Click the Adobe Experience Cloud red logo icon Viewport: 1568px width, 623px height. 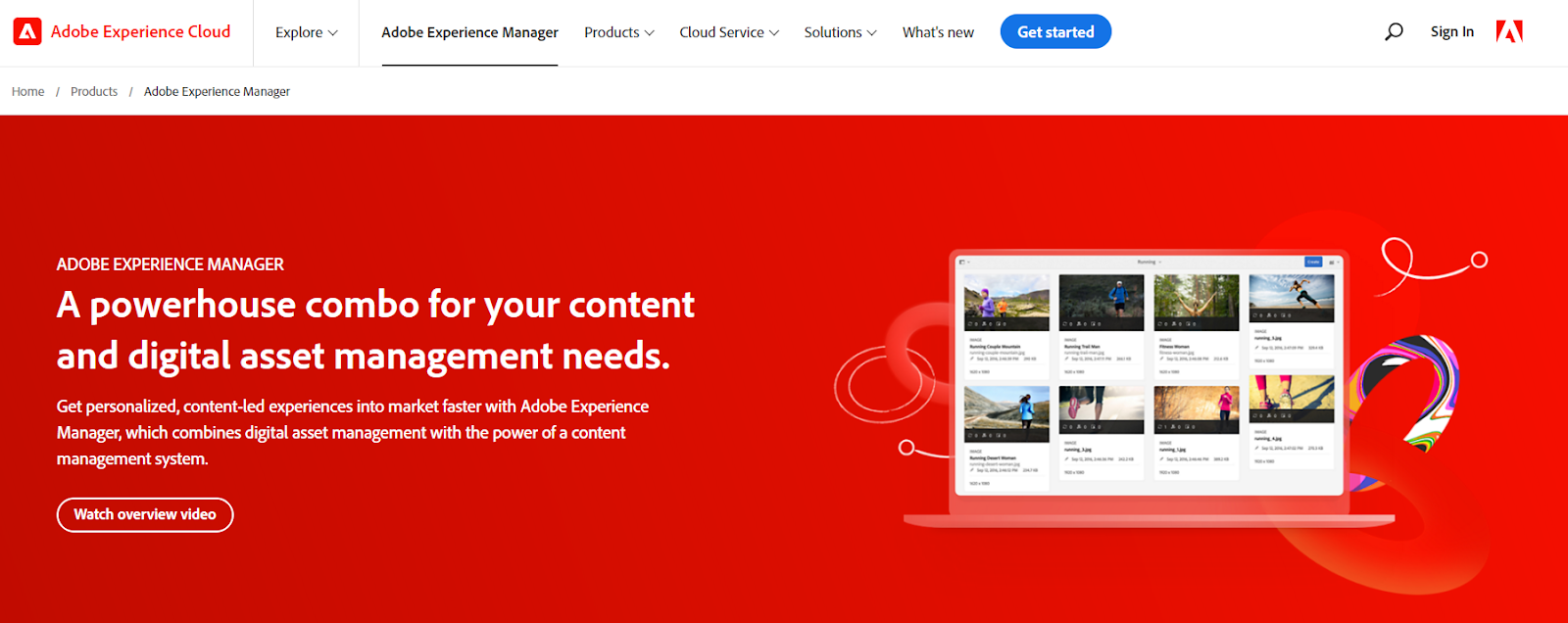(x=27, y=31)
